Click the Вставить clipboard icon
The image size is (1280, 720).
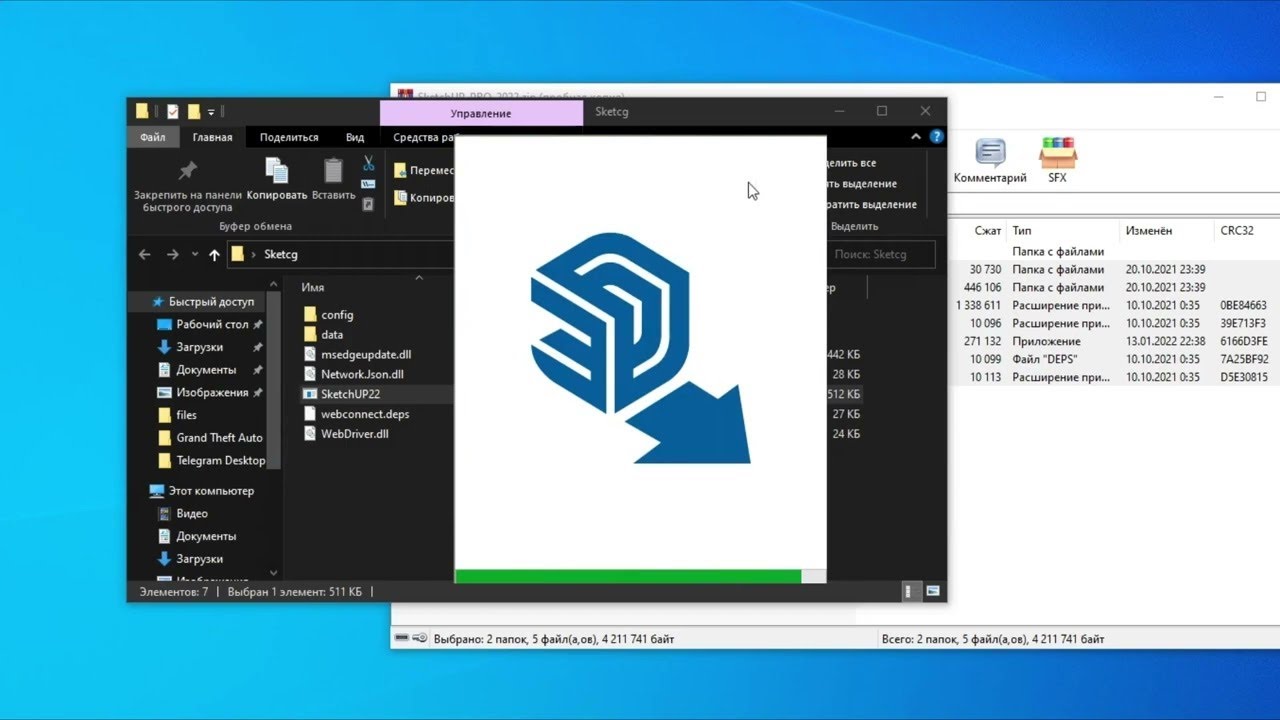coord(333,170)
